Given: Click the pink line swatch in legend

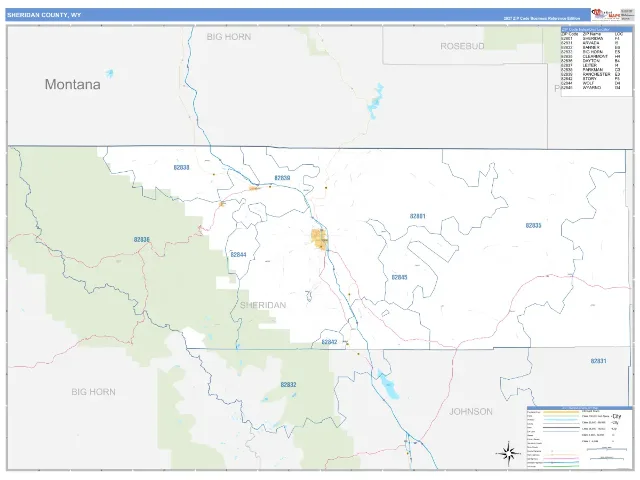Looking at the screenshot, I should tap(561, 458).
